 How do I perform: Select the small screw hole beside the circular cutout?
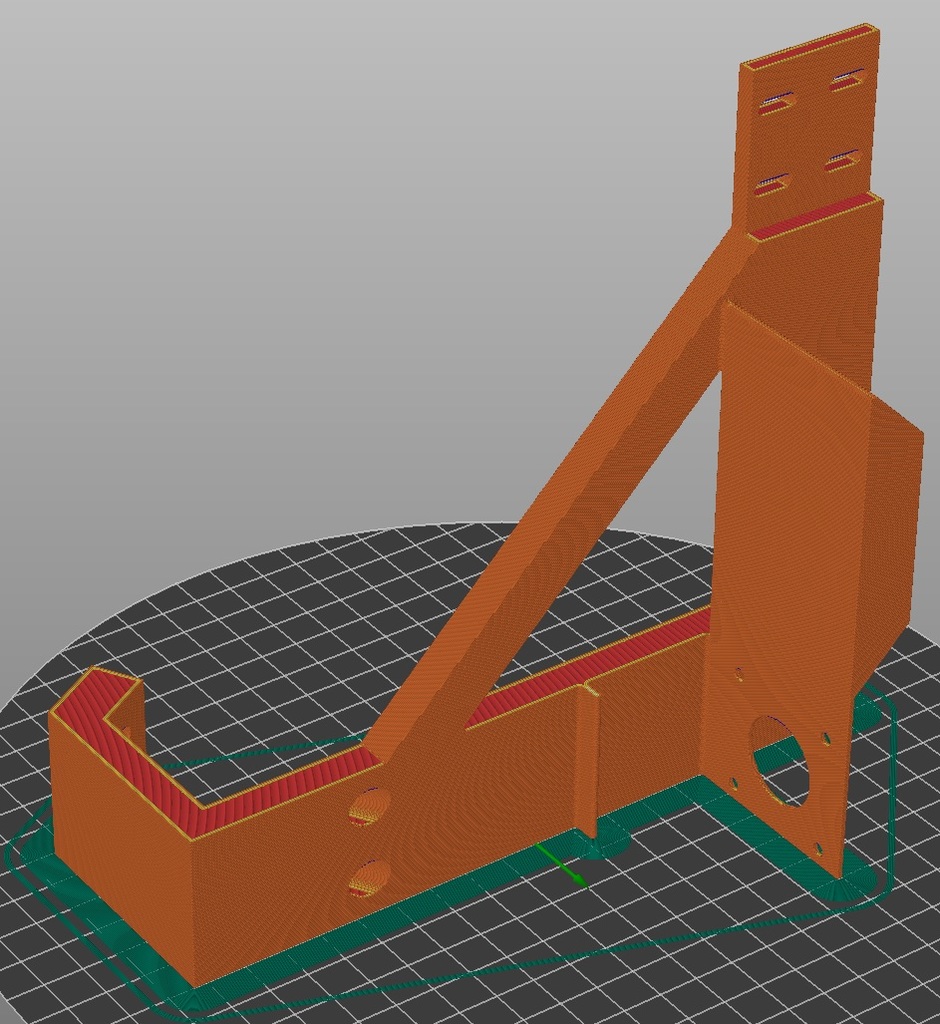click(x=826, y=739)
